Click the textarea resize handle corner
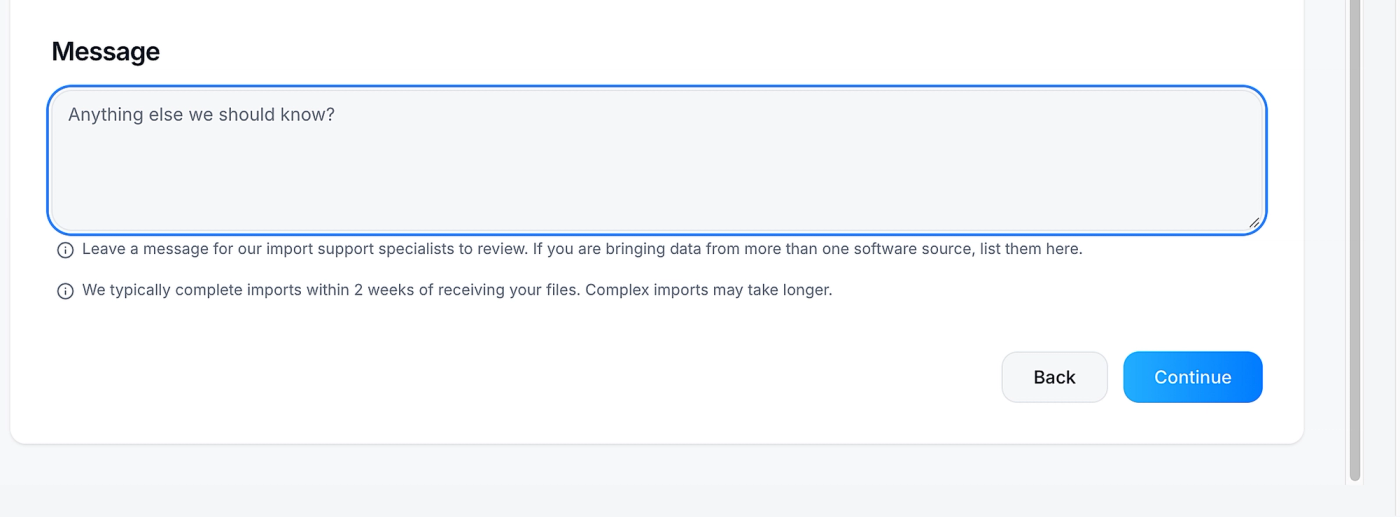Viewport: 1400px width, 517px height. 1254,222
